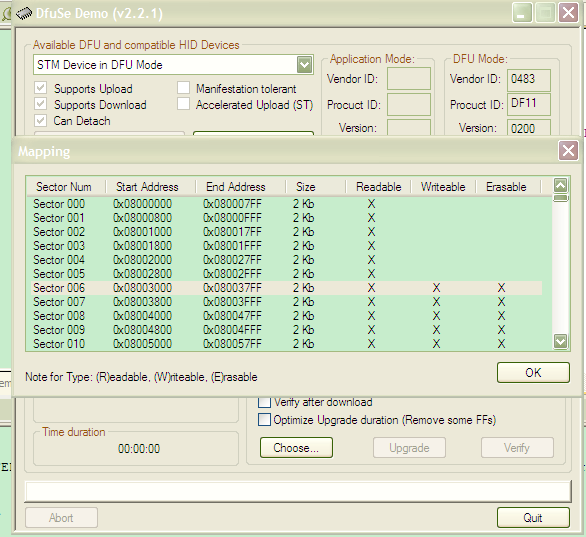Click the Application Mode Vendor ID field
Viewport: 586px width, 537px height.
click(409, 78)
